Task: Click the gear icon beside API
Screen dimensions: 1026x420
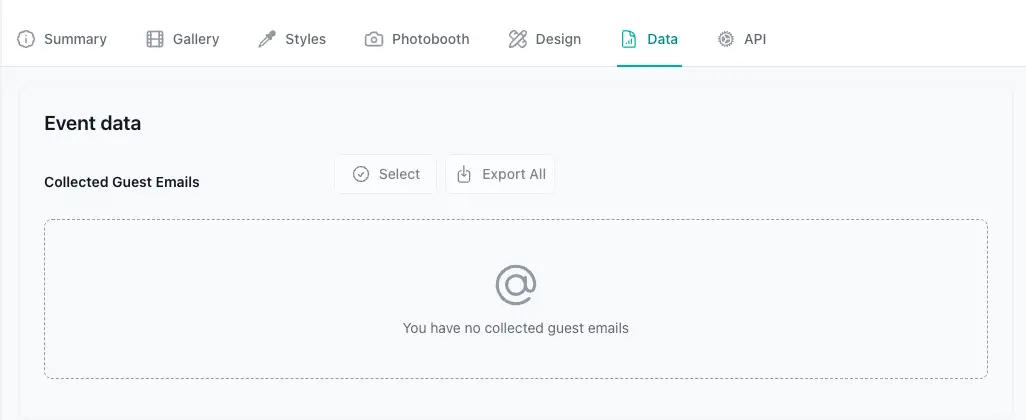Action: tap(726, 39)
